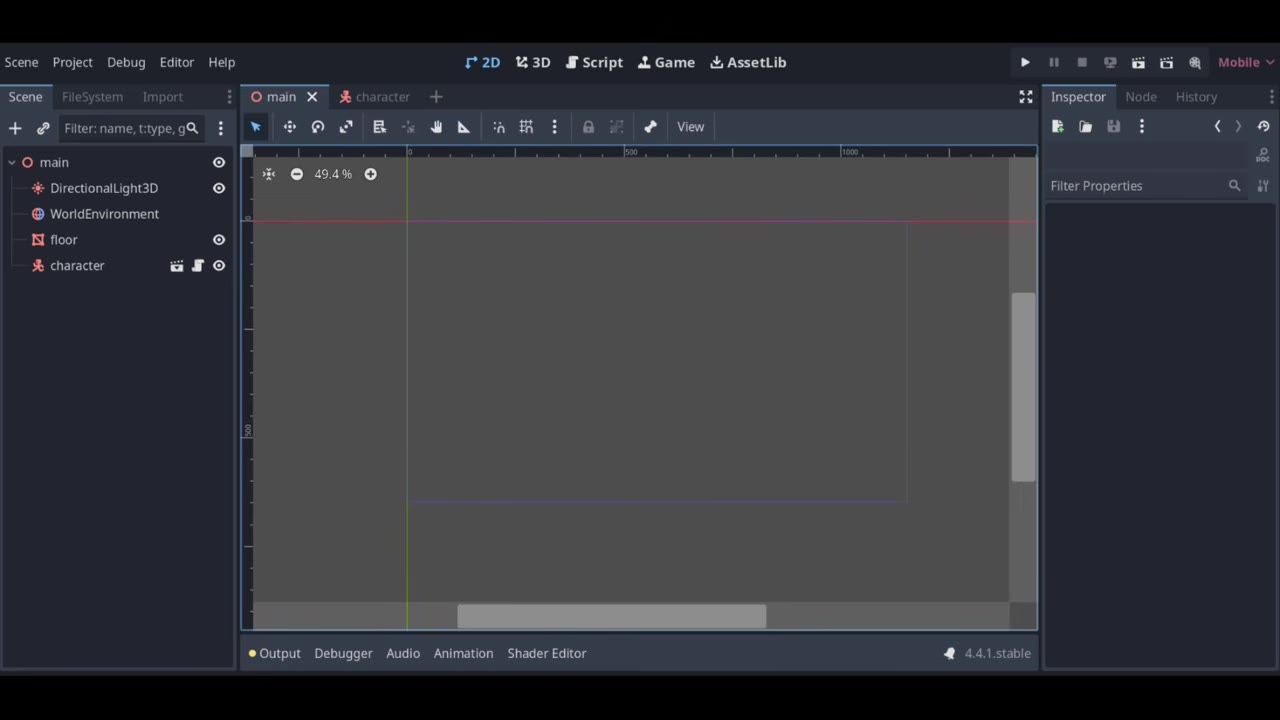The width and height of the screenshot is (1280, 720).
Task: Hide the main node visibility eye
Action: pos(219,162)
